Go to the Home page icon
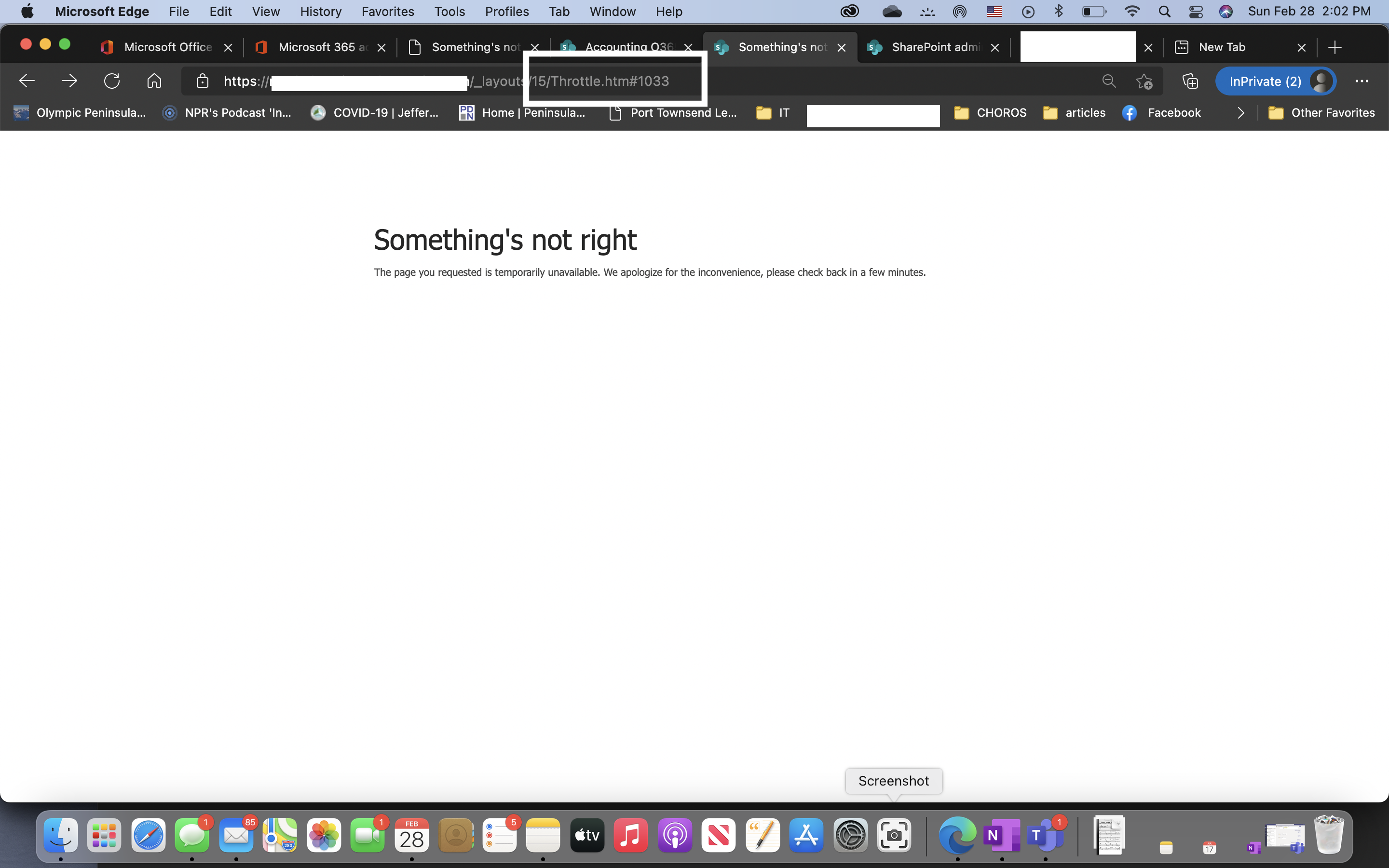The height and width of the screenshot is (868, 1389). coord(154,81)
